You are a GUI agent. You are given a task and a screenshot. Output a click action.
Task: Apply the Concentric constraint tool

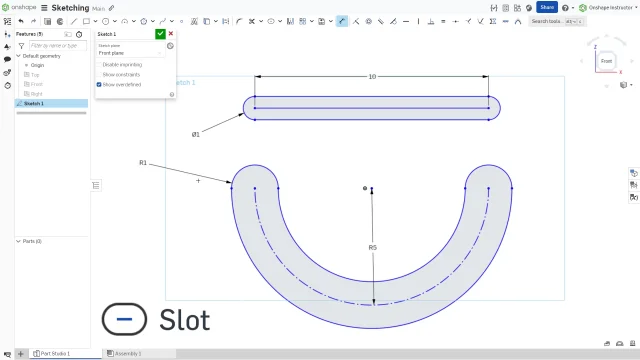[369, 21]
